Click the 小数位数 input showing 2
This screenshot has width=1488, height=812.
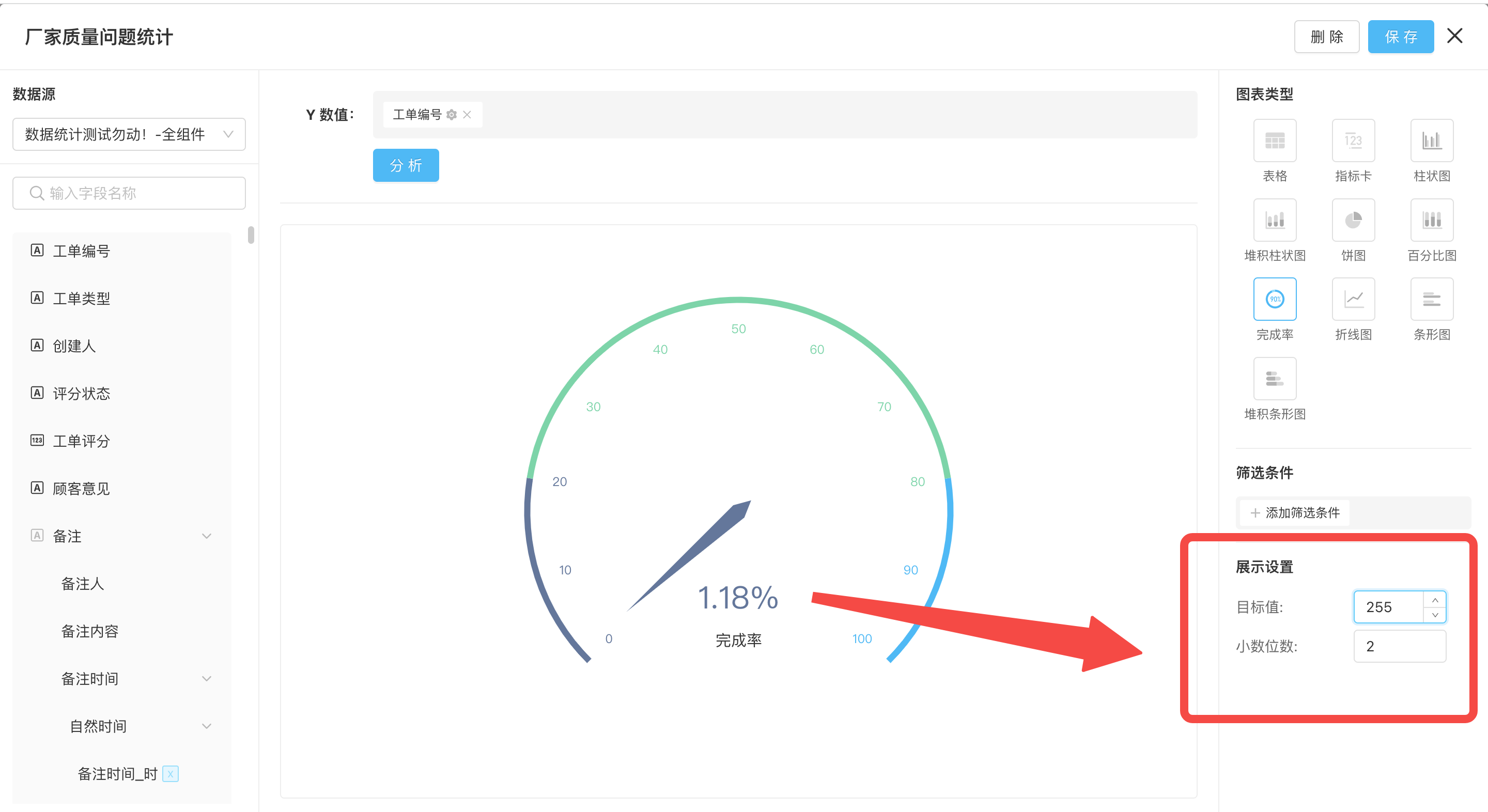[1400, 646]
